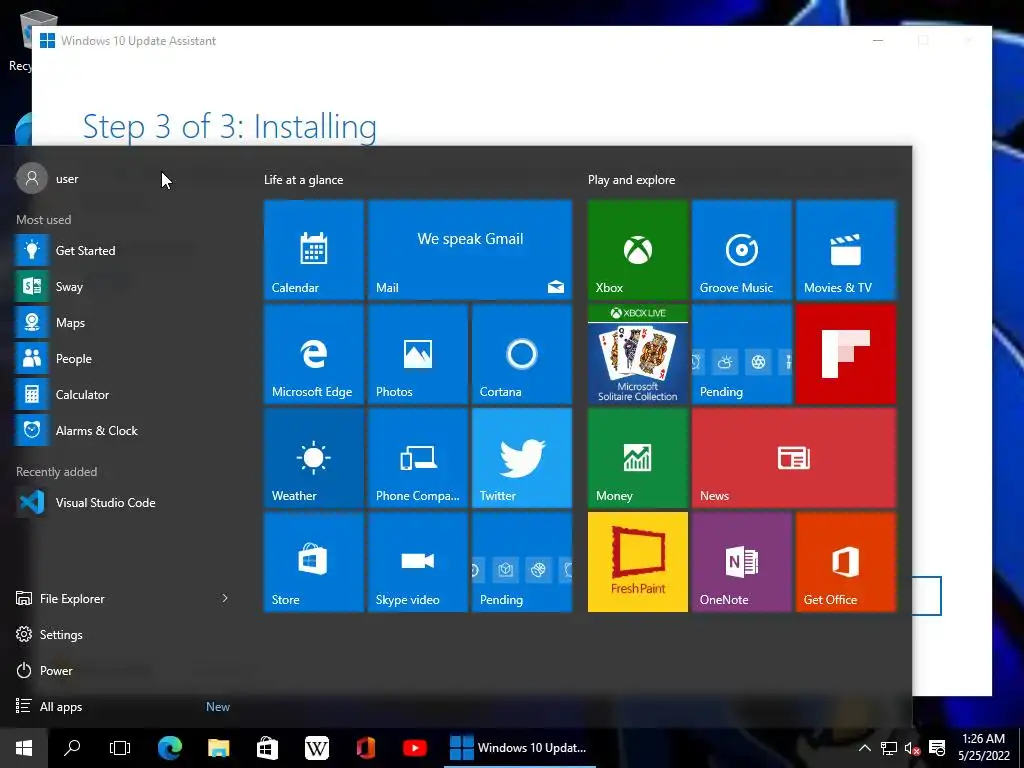Viewport: 1024px width, 768px height.
Task: Switch to Windows 10 Update Assistant taskbar button
Action: click(x=520, y=748)
